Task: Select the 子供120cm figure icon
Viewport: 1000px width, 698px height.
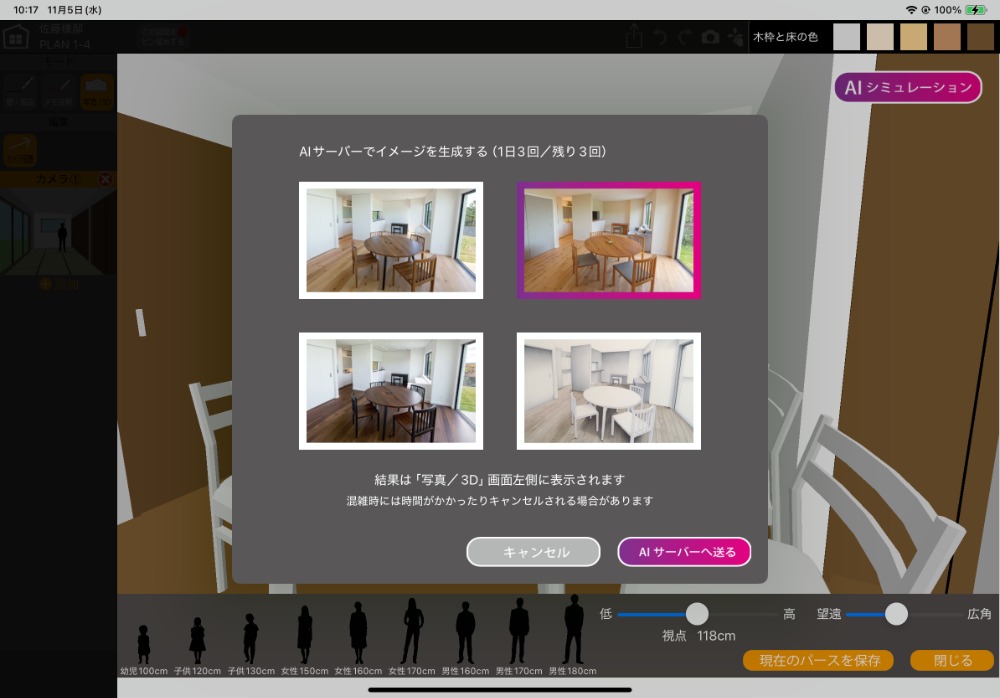Action: tap(197, 640)
